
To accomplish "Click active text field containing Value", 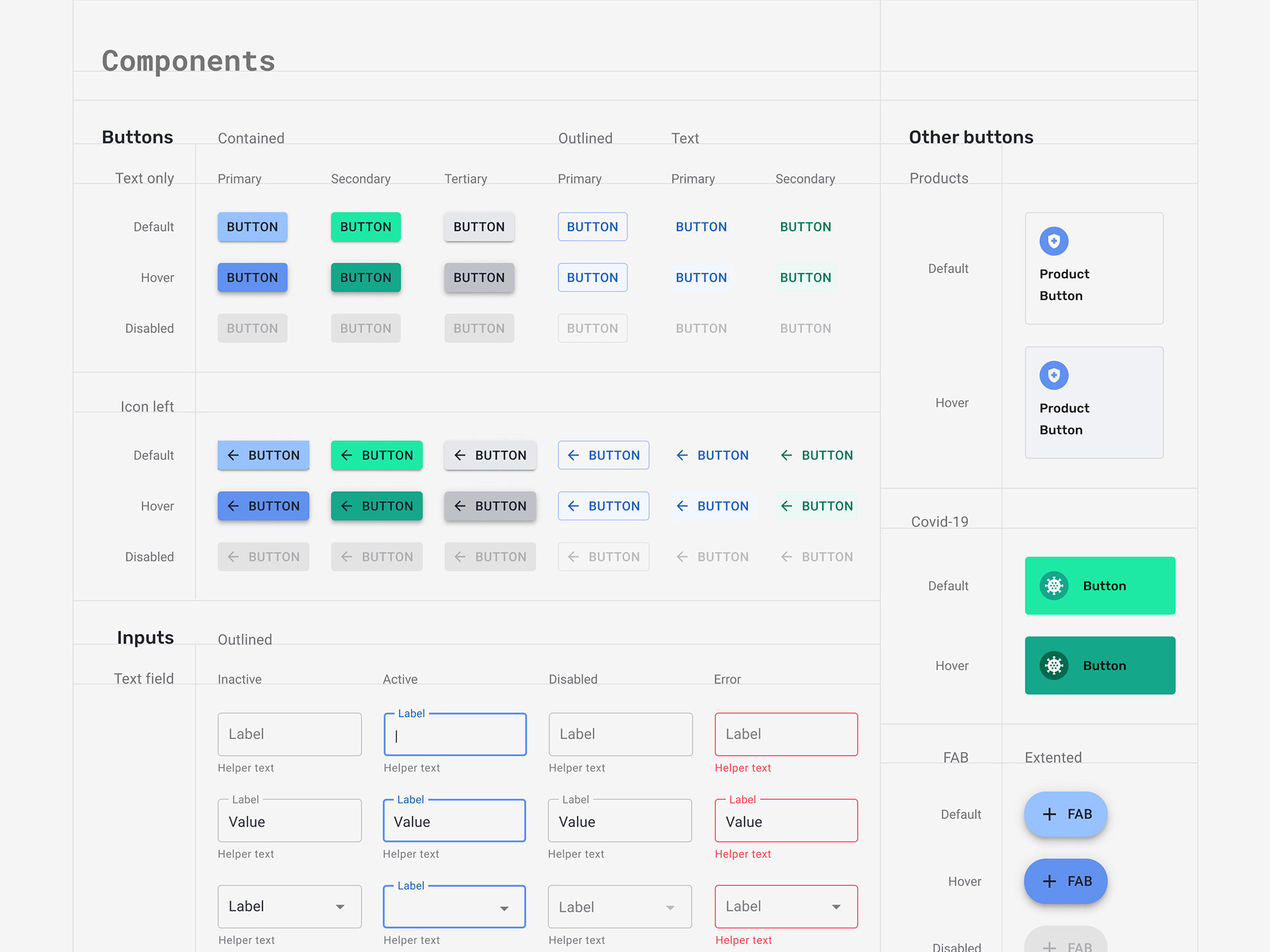I will coord(454,821).
